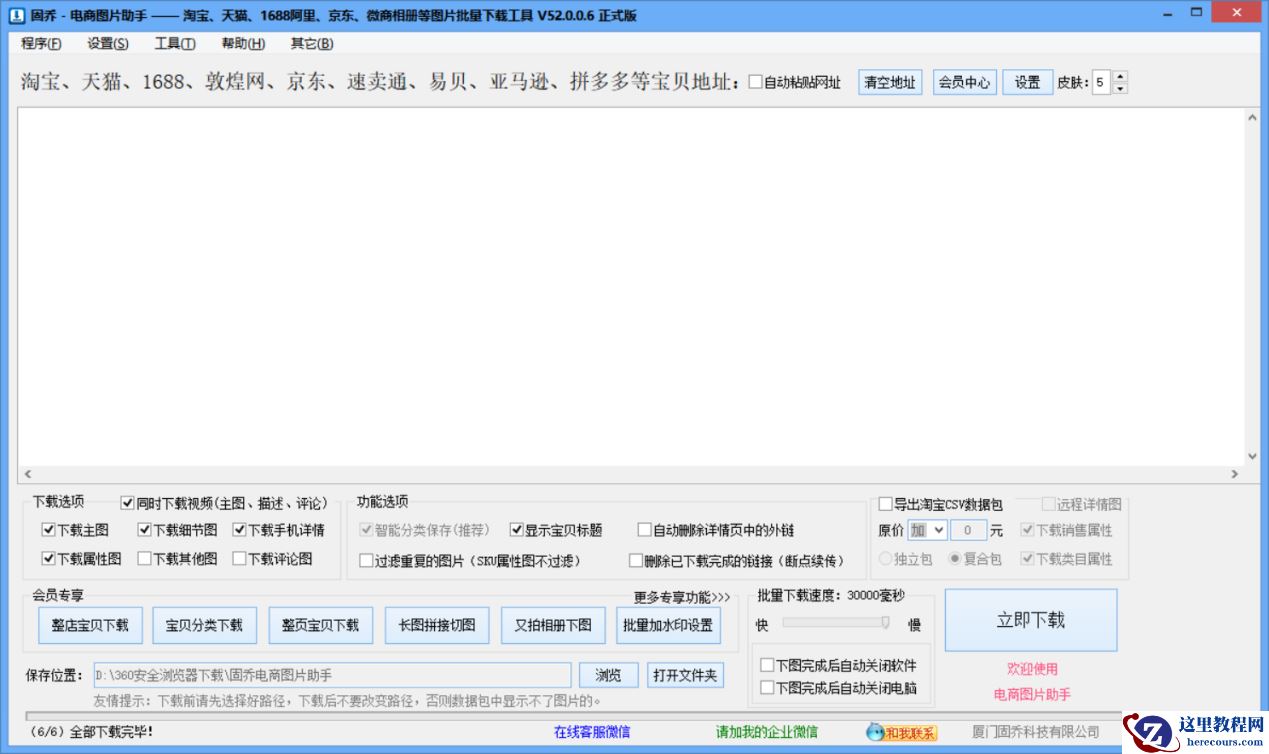Uncheck the 下载主图 option
Image resolution: width=1269 pixels, height=754 pixels.
tap(49, 530)
